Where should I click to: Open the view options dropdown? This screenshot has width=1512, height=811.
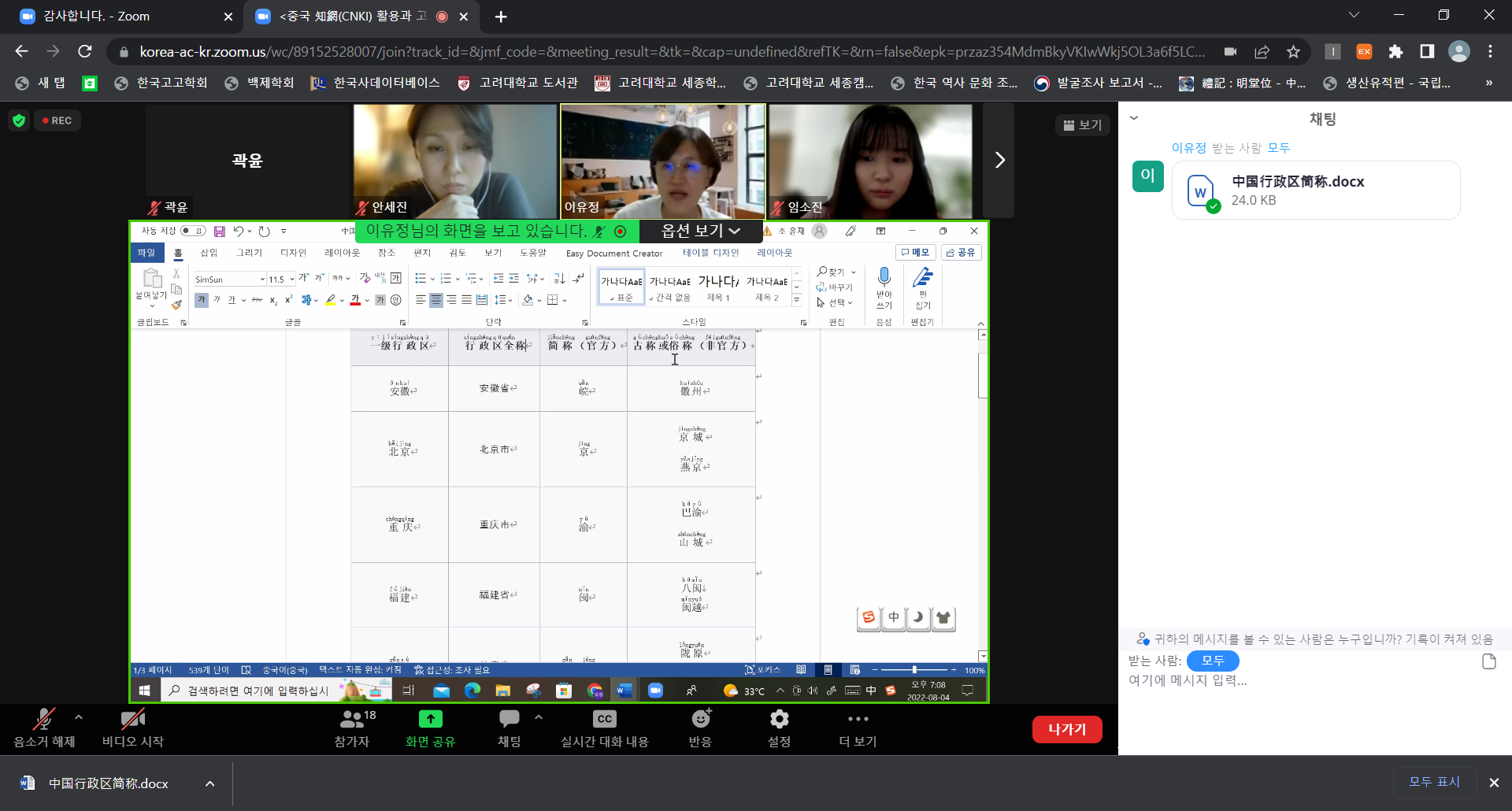700,231
